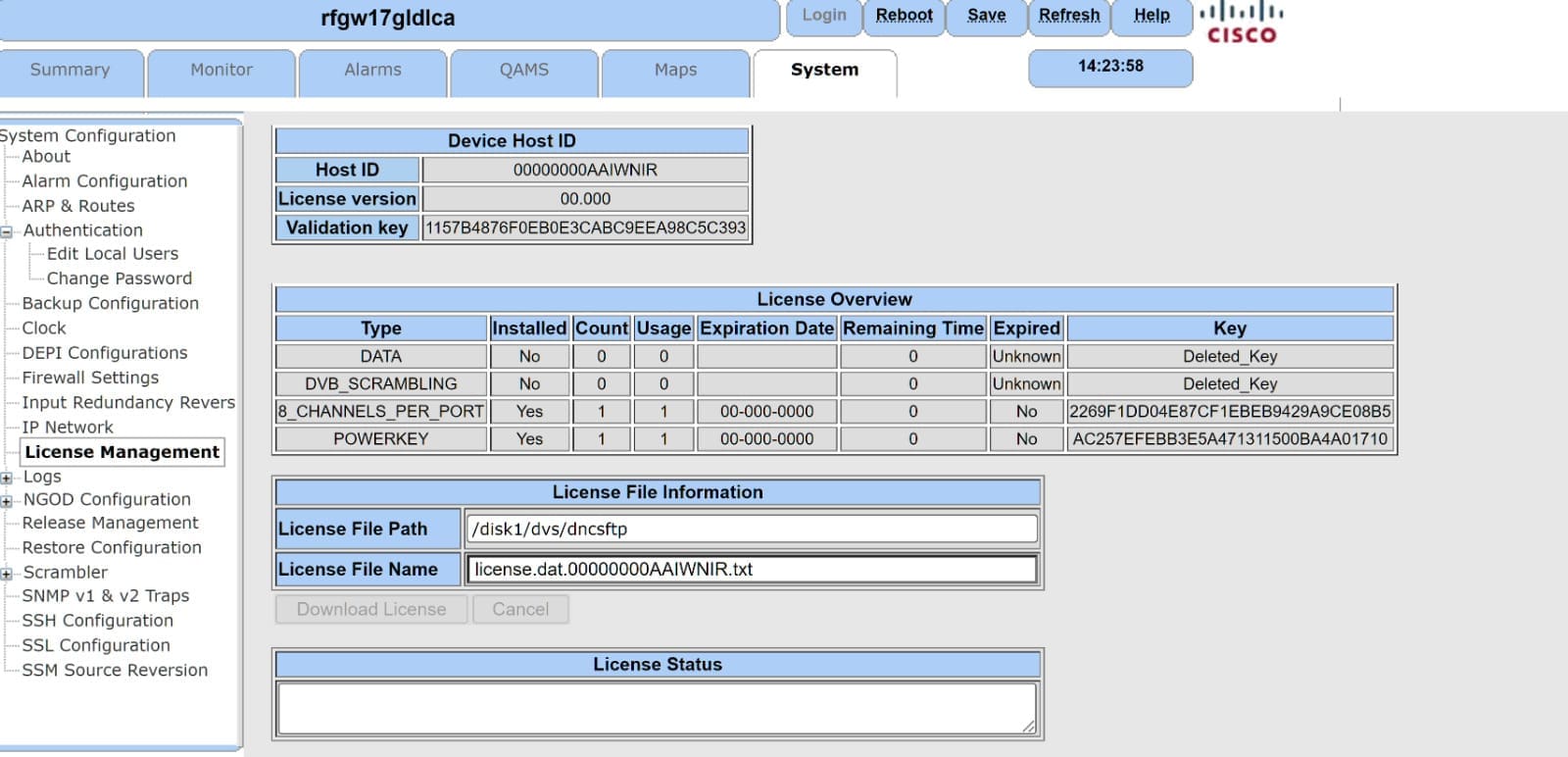Open the Monitor tab
The image size is (1568, 757).
(221, 71)
